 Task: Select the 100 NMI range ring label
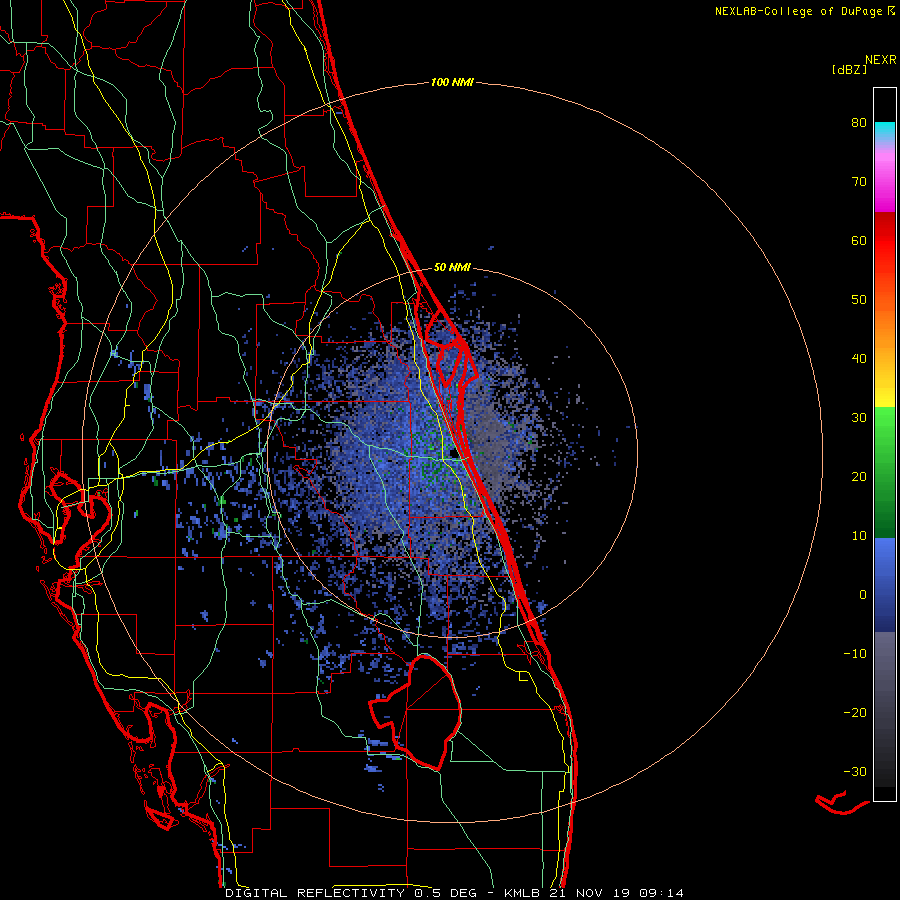[x=452, y=83]
